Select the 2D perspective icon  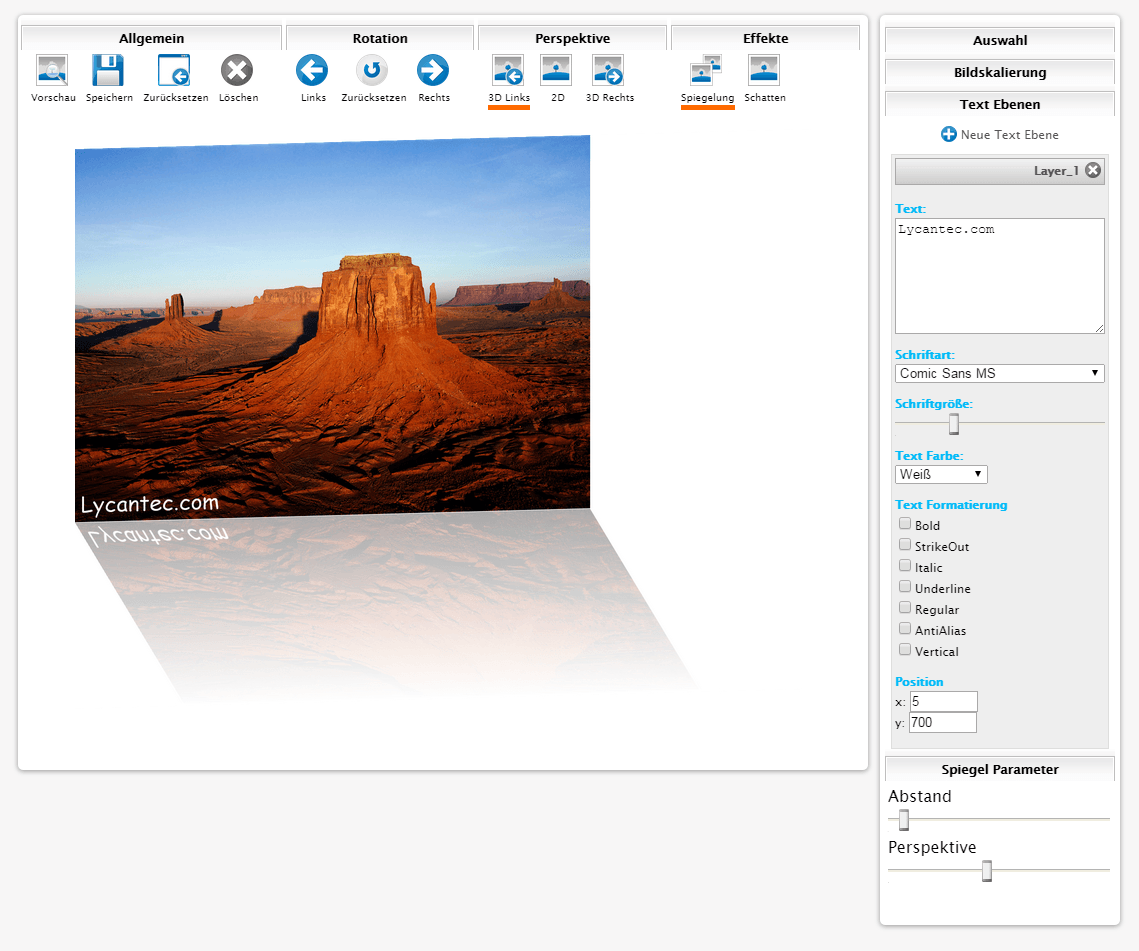tap(556, 70)
